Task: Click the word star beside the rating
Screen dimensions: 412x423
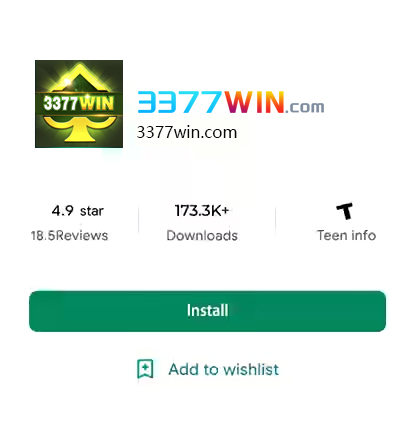Action: tap(92, 211)
